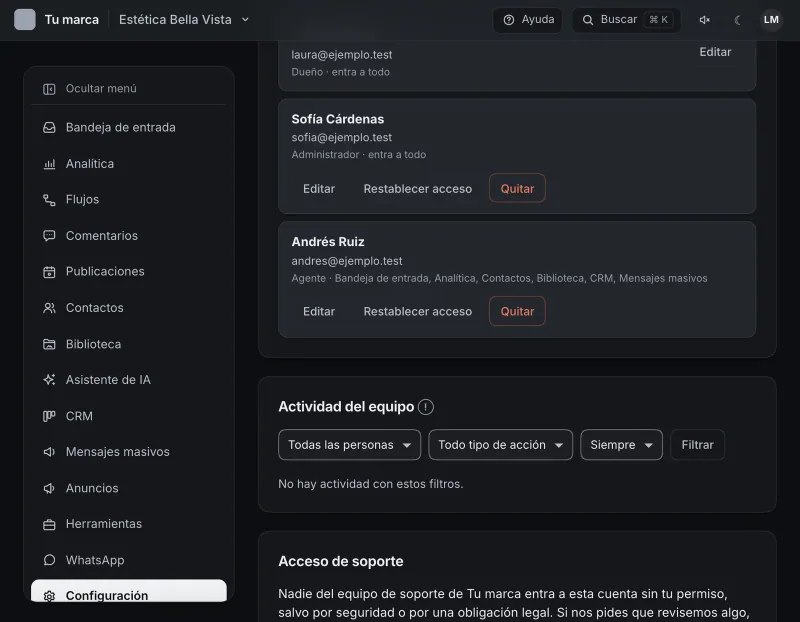Viewport: 800px width, 622px height.
Task: Open the CRM board icon
Action: click(49, 416)
